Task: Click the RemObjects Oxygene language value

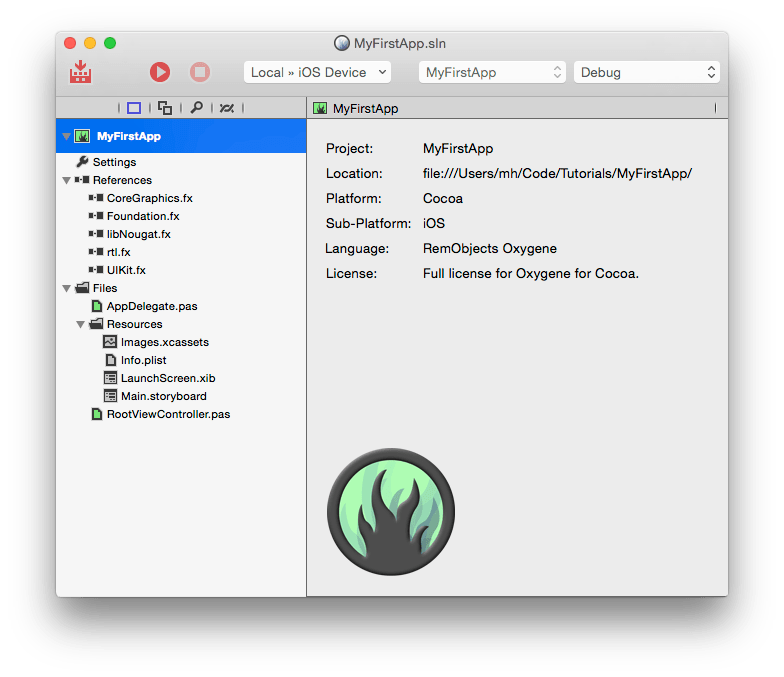Action: pyautogui.click(x=490, y=248)
